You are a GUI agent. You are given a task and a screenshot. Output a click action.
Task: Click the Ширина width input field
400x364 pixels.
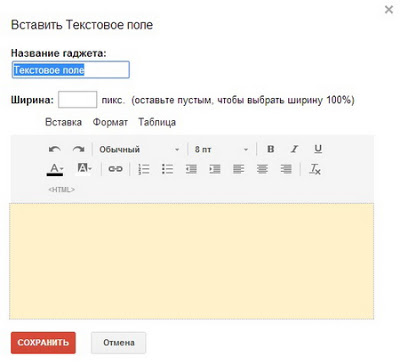click(78, 100)
